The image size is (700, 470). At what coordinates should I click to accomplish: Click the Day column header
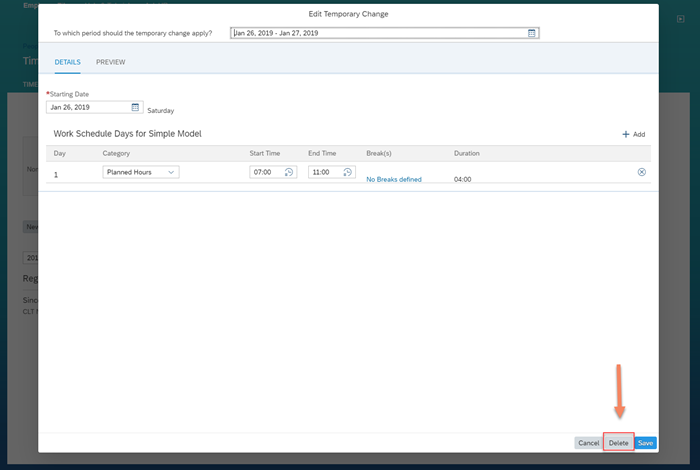click(x=59, y=153)
